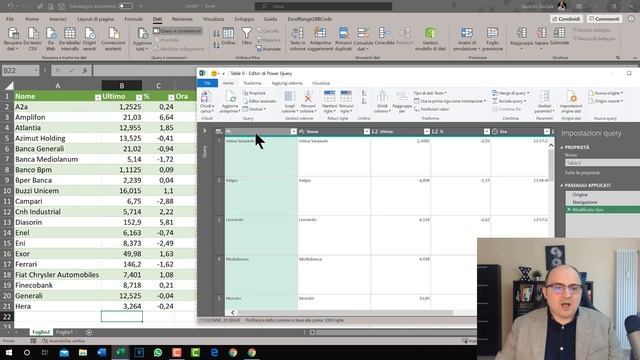640x360 pixels.
Task: Open Sviluppo ribbon tab
Action: click(244, 19)
